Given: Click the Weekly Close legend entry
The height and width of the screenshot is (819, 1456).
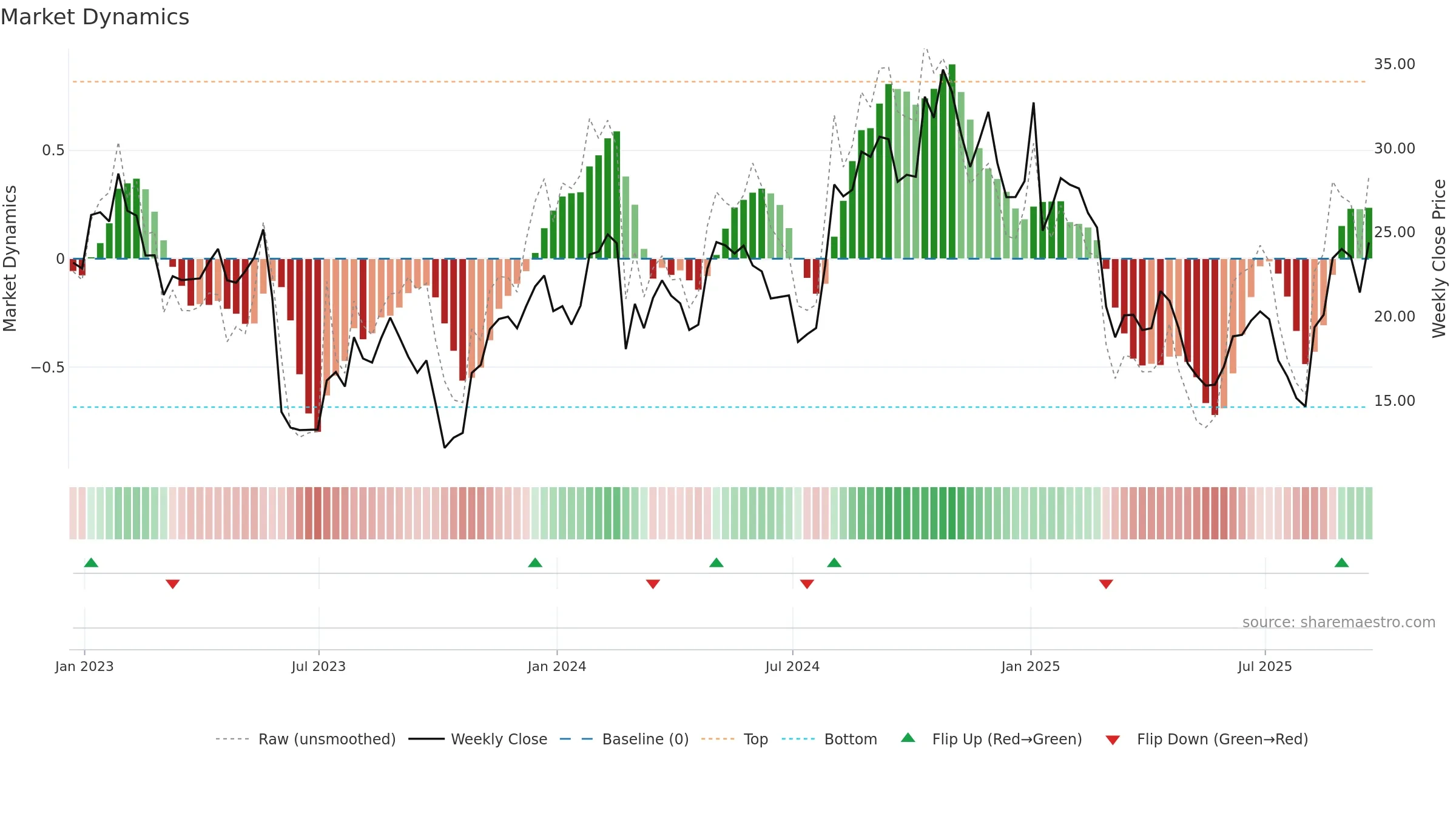Looking at the screenshot, I should tap(478, 739).
